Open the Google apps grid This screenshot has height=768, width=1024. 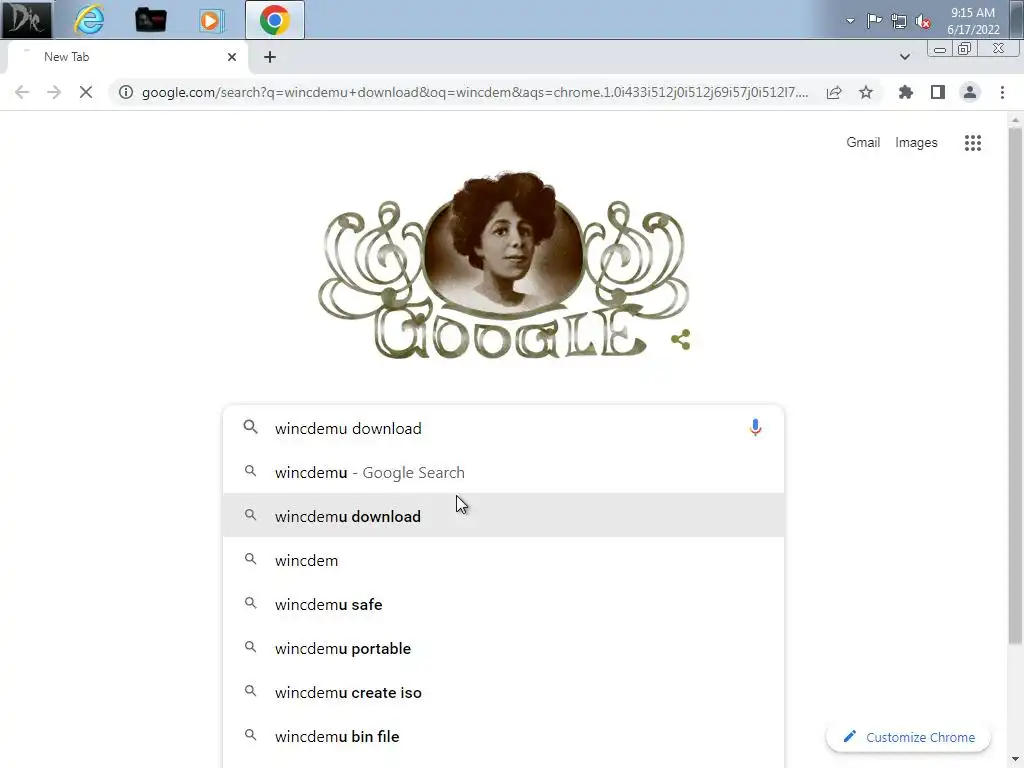[x=972, y=143]
